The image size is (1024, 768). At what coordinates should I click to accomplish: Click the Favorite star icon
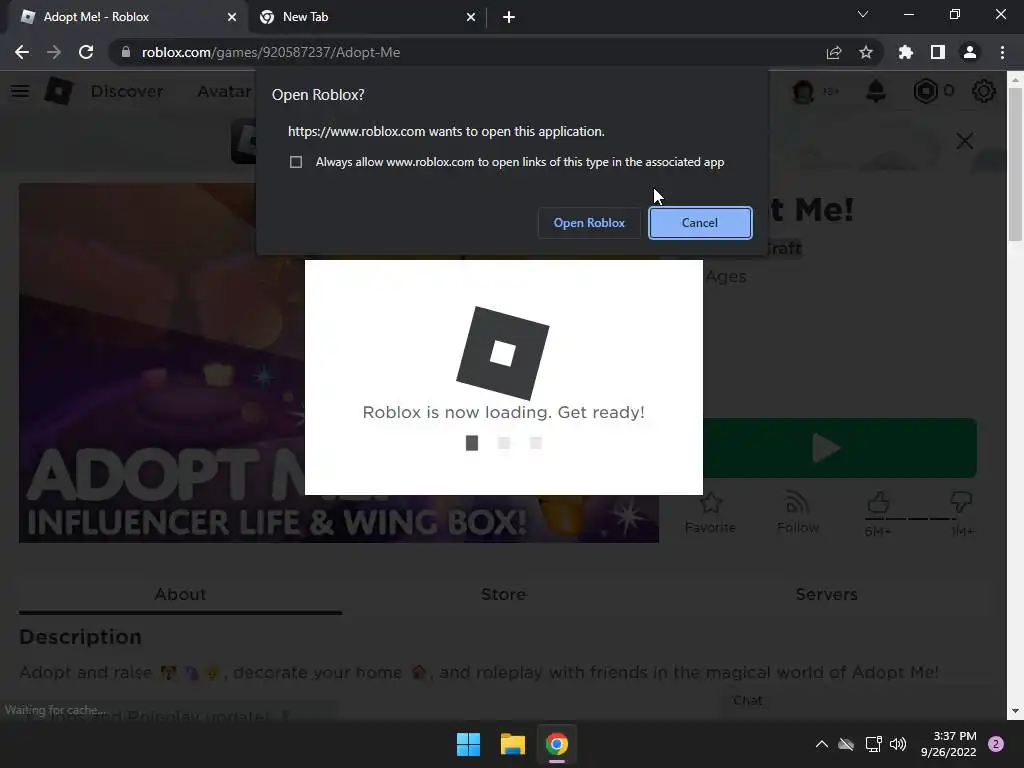(x=711, y=504)
